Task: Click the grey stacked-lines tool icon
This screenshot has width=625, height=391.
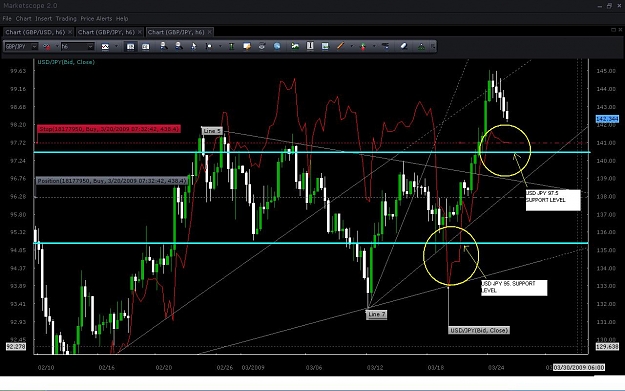Action: (385, 46)
